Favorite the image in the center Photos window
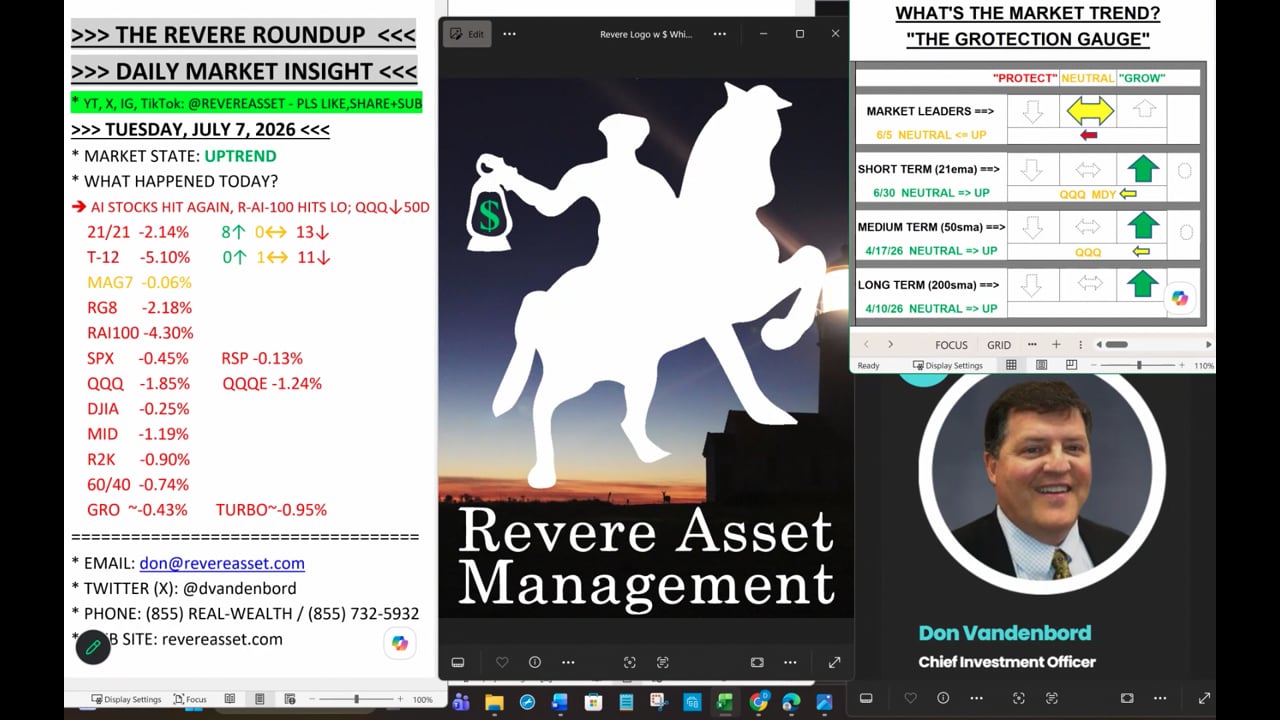Image resolution: width=1280 pixels, height=720 pixels. [502, 662]
